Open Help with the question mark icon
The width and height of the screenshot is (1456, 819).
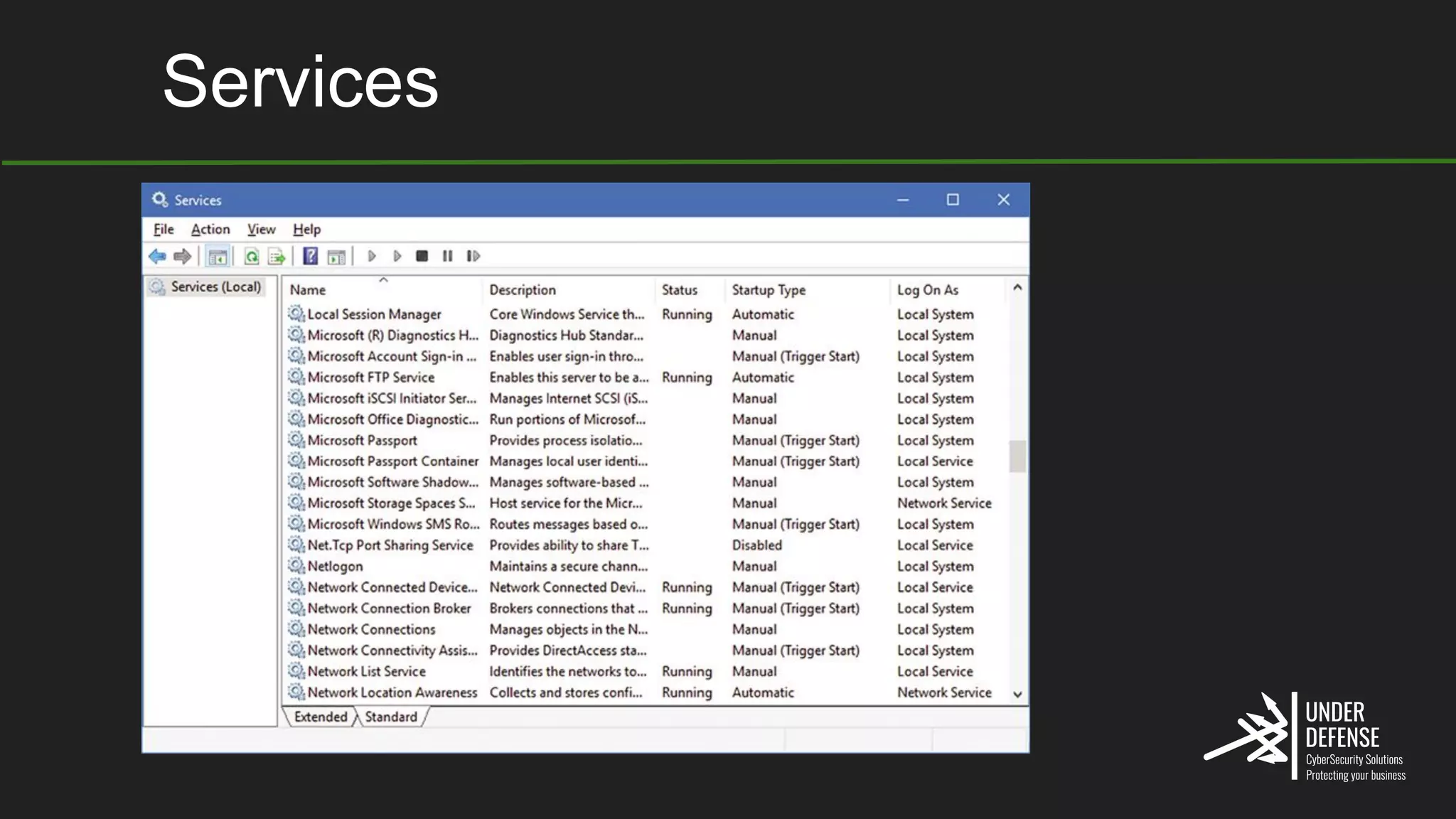(311, 256)
